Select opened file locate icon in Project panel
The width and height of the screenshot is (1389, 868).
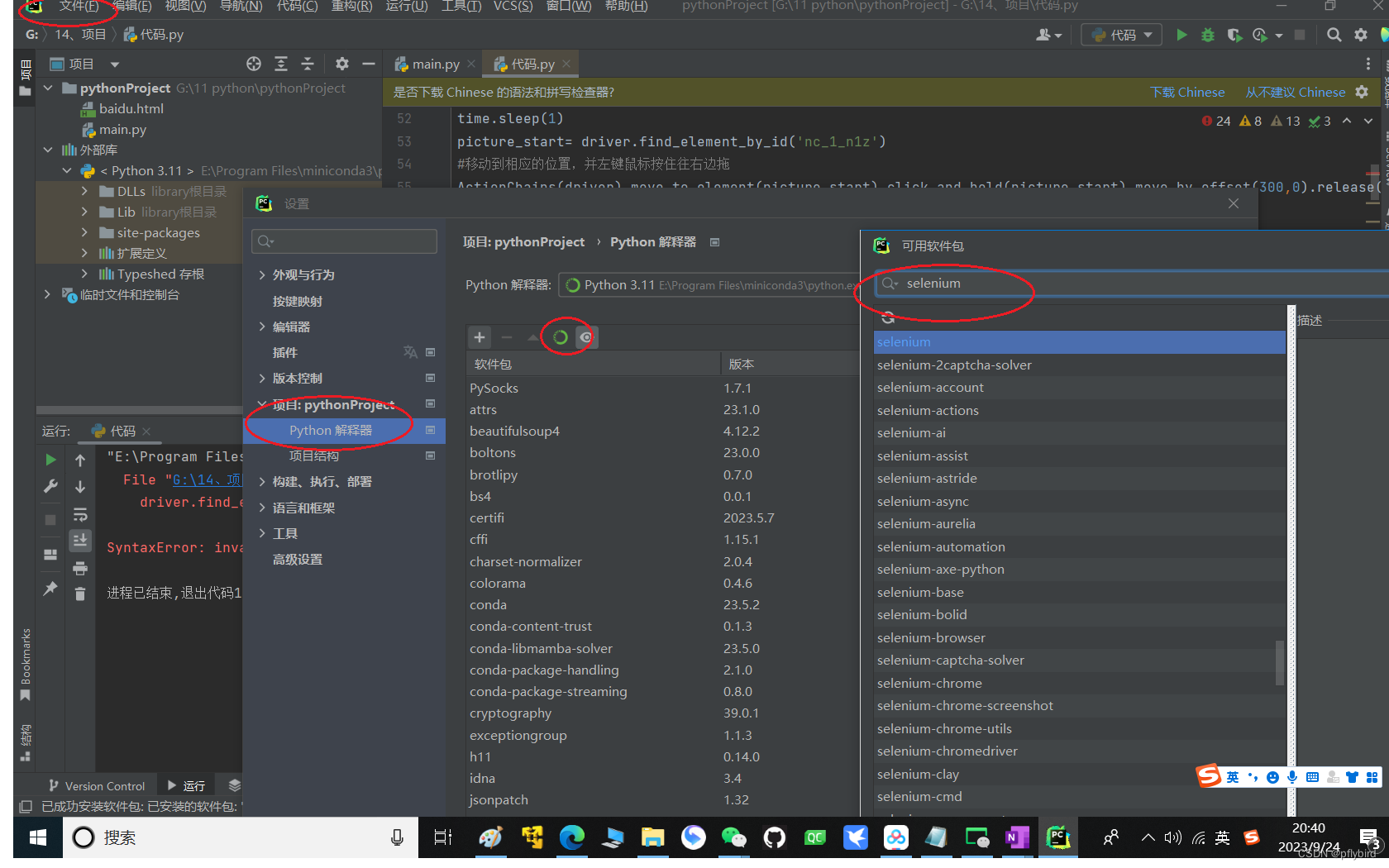coord(254,64)
